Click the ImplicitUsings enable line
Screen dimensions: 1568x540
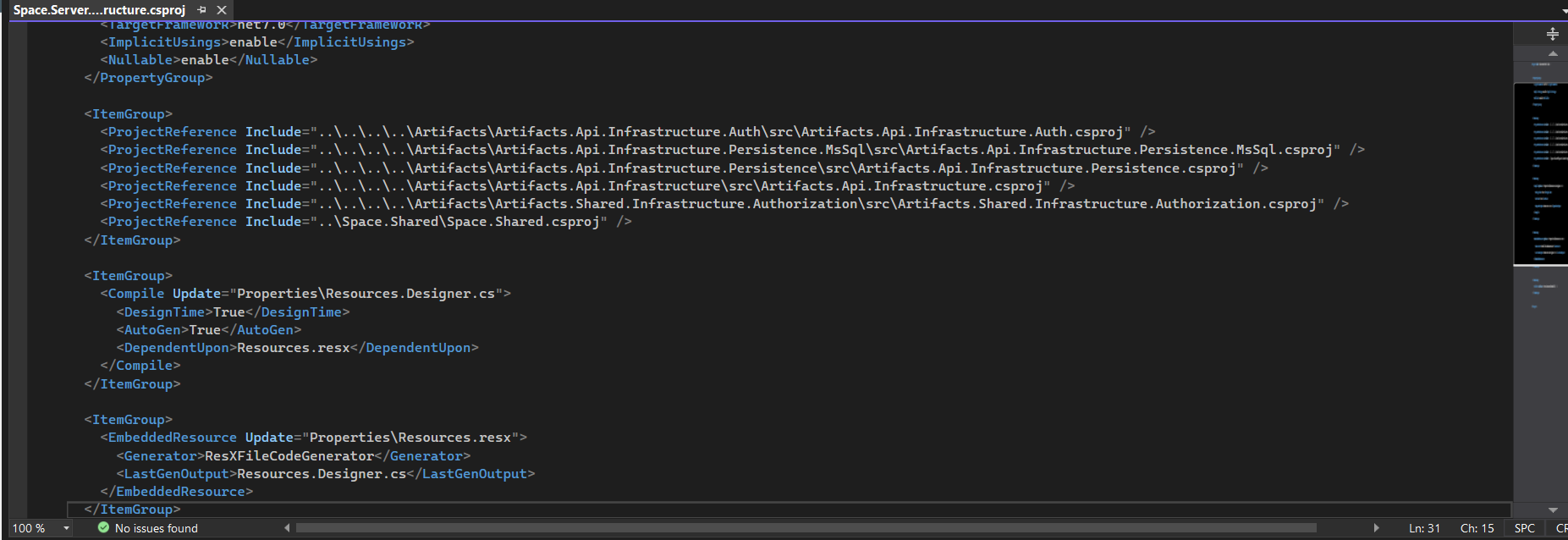257,42
